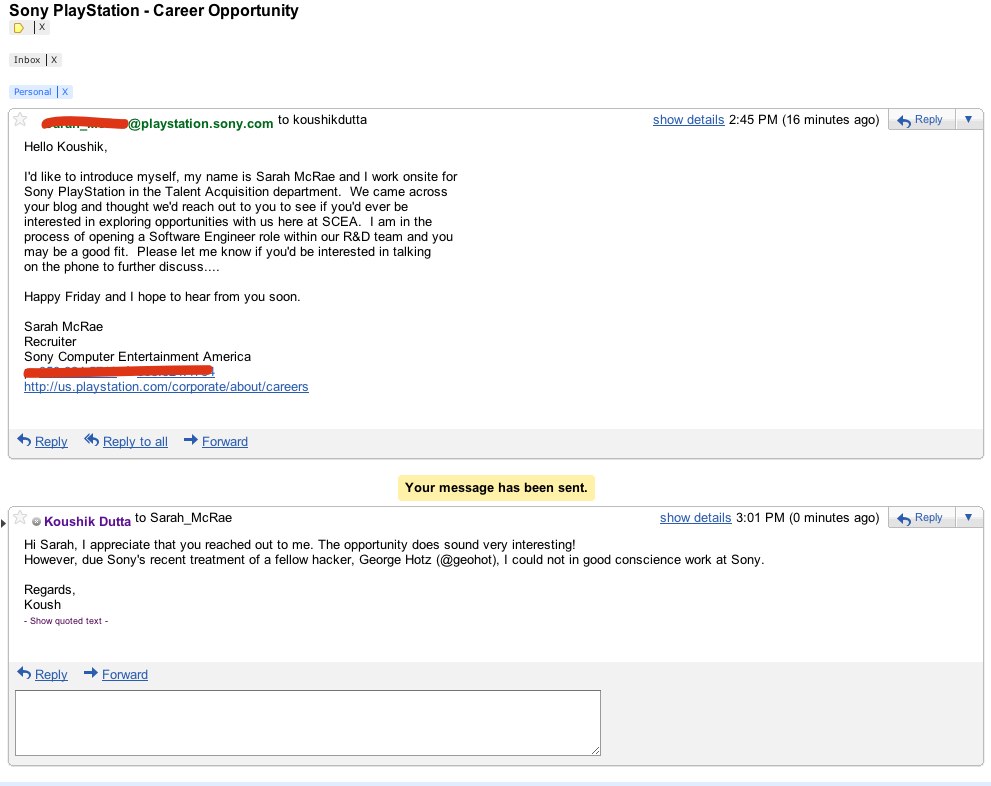Viewport: 991px width, 786px height.
Task: Open more options dropdown beside second Reply
Action: click(x=968, y=517)
